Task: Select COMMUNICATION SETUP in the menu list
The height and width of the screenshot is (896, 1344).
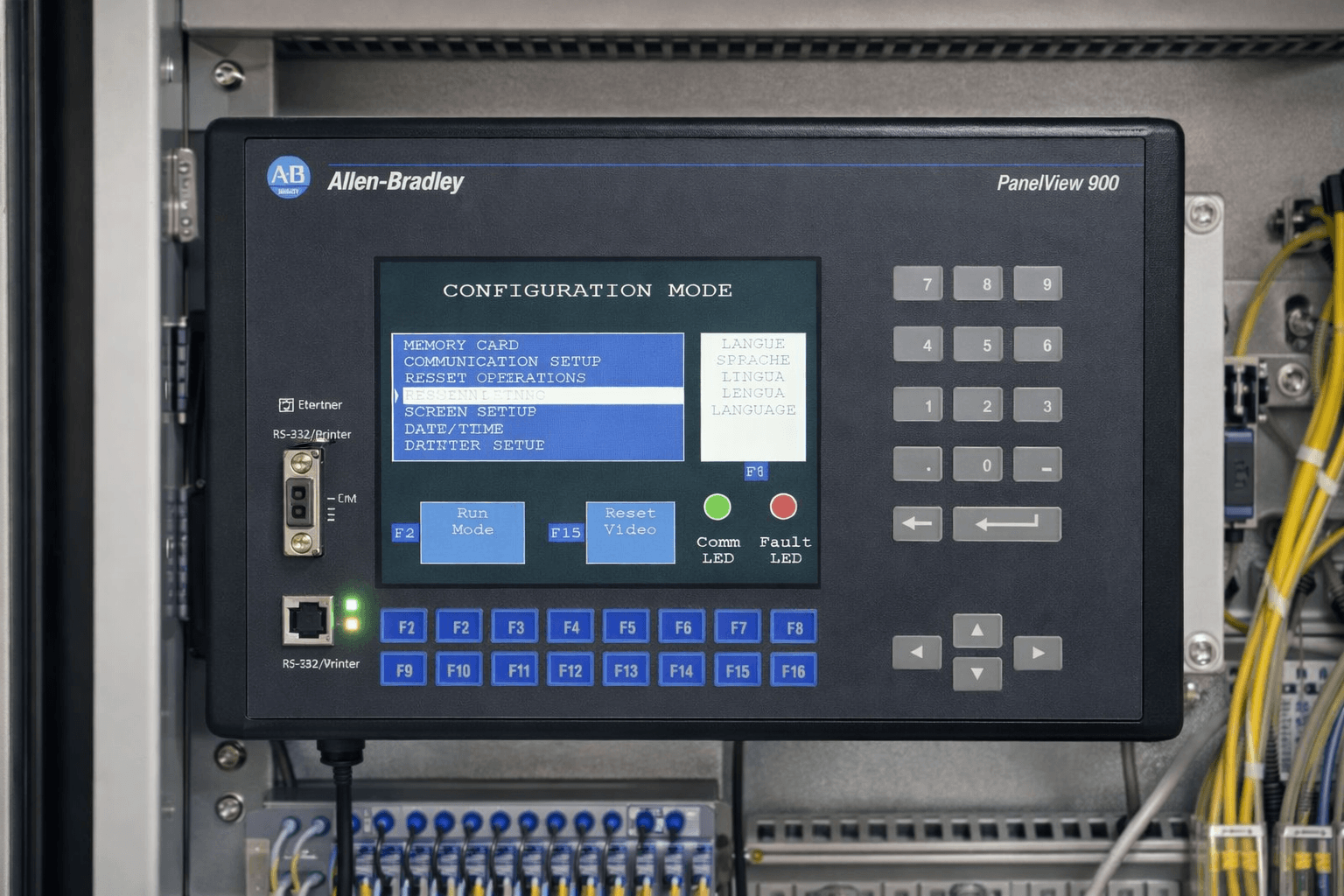Action: tap(538, 361)
